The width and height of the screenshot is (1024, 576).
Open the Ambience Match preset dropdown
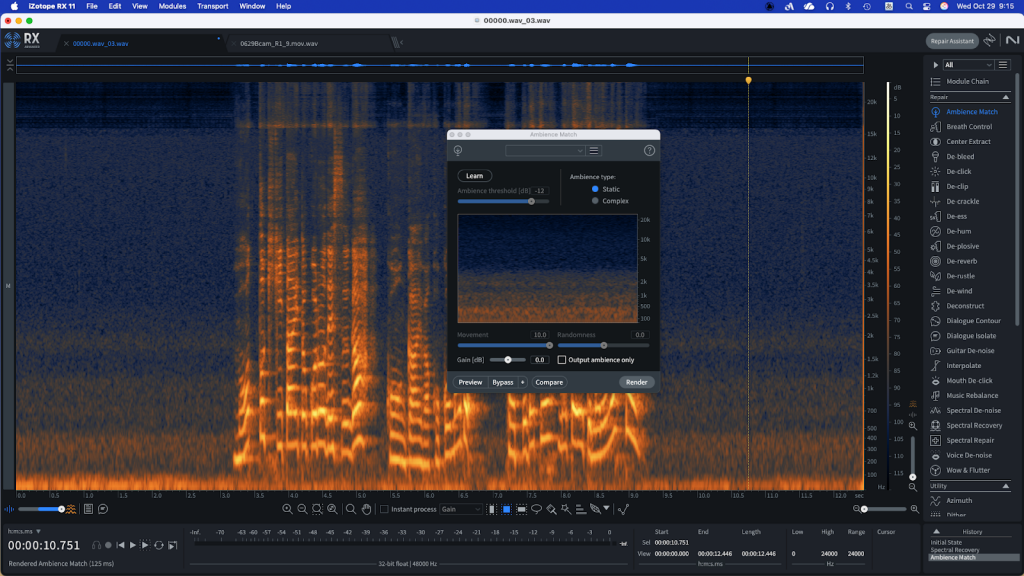click(x=545, y=151)
